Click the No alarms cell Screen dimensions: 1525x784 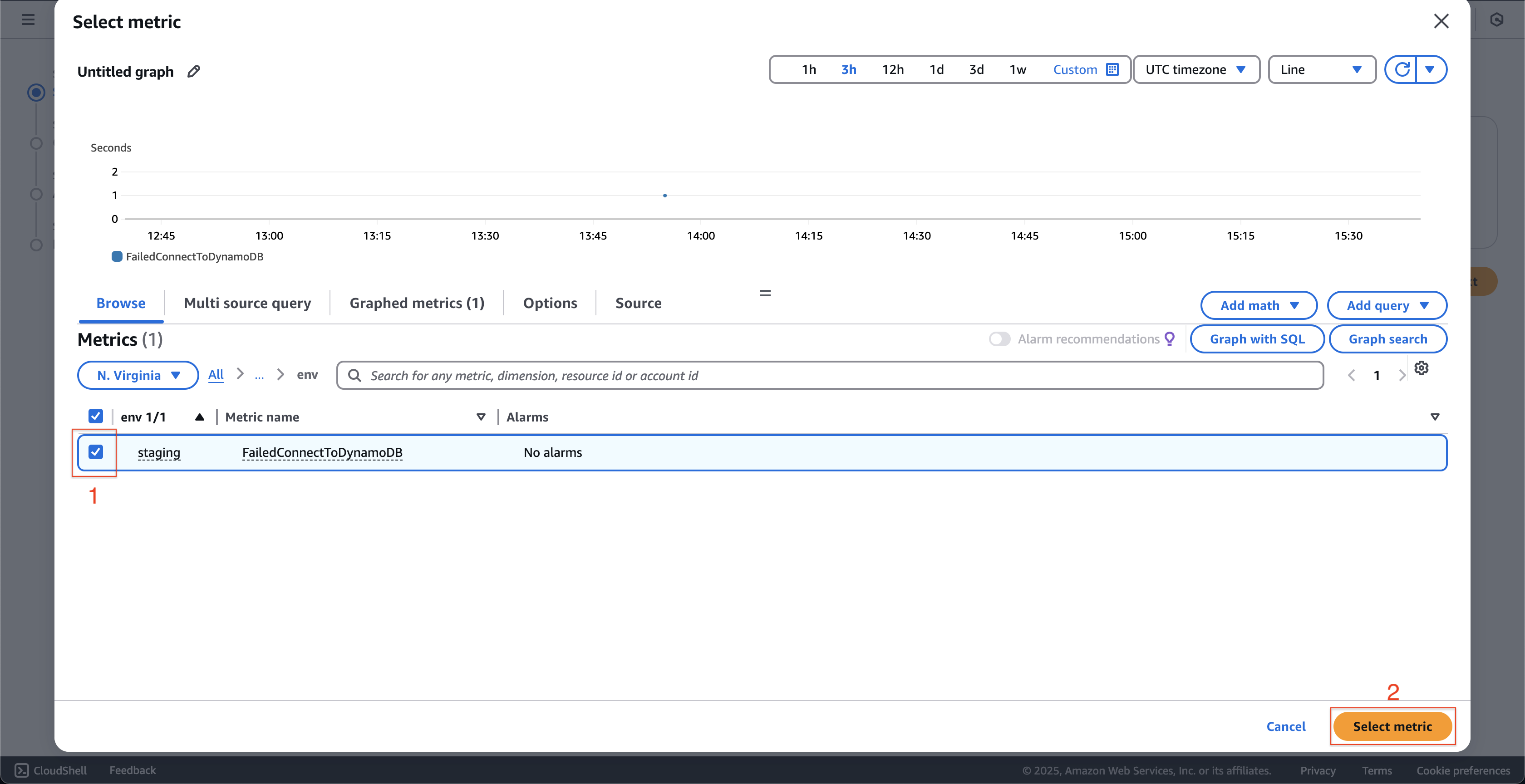tap(553, 453)
